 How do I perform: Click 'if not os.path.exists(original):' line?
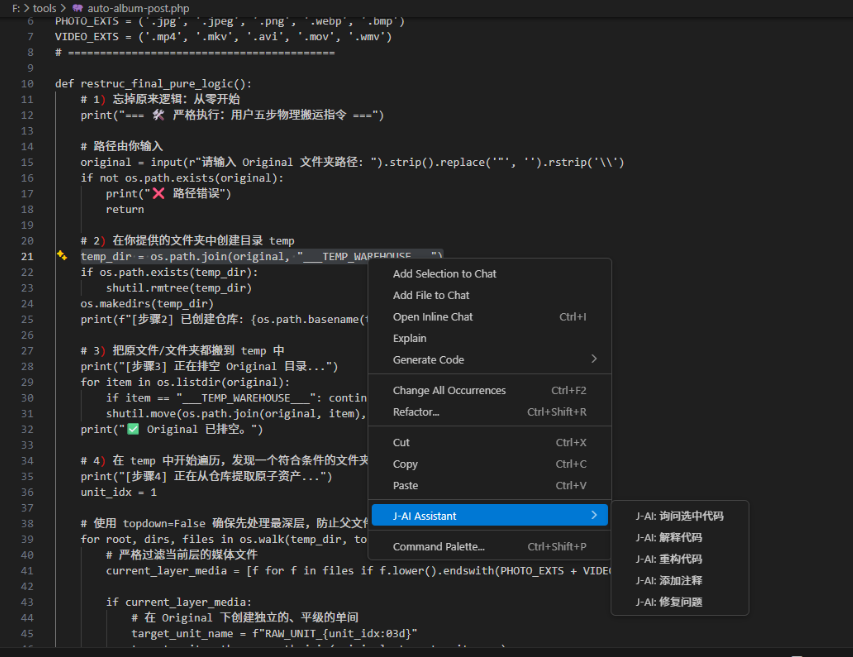point(182,178)
